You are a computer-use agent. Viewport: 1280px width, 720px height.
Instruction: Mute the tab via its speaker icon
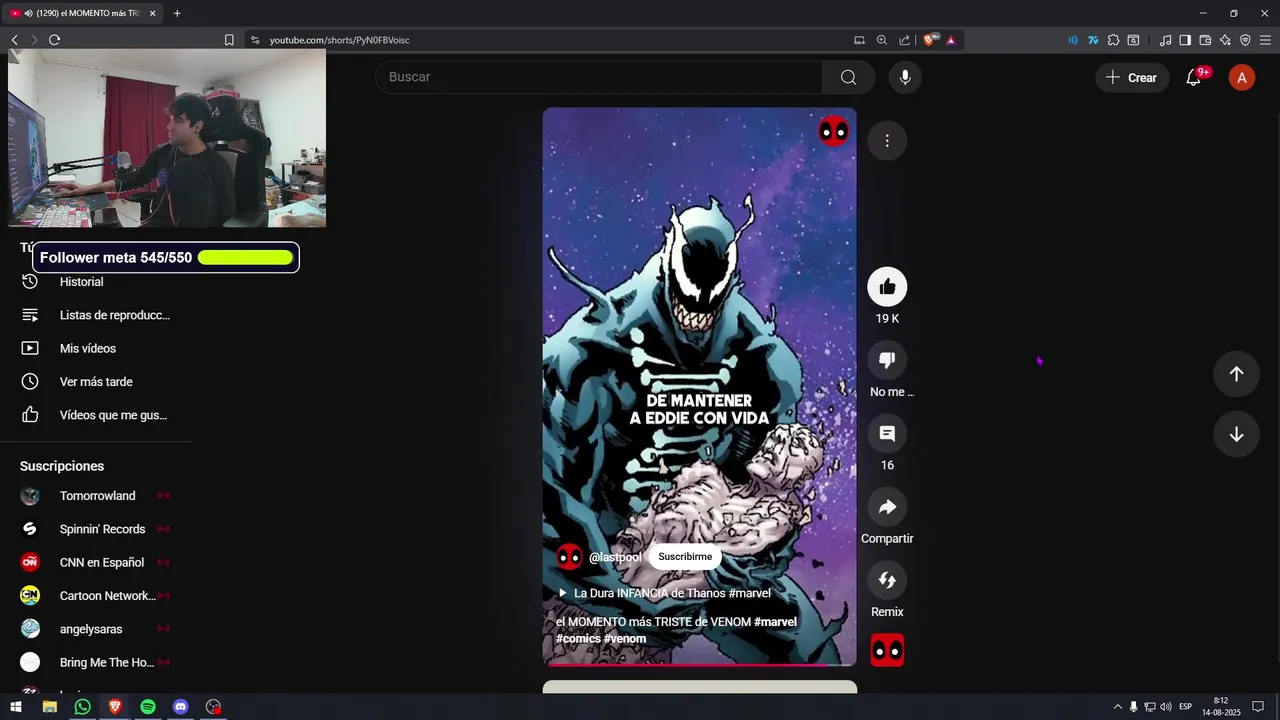pyautogui.click(x=28, y=13)
